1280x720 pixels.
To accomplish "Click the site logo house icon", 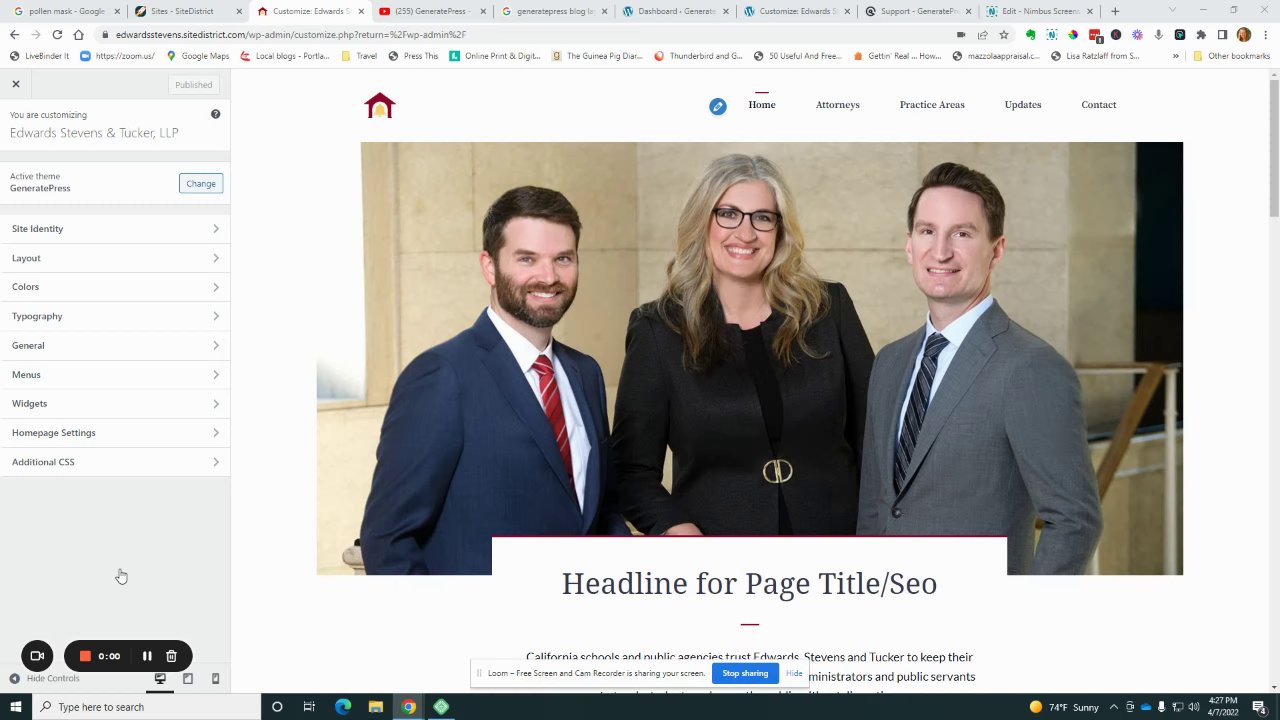I will click(380, 105).
